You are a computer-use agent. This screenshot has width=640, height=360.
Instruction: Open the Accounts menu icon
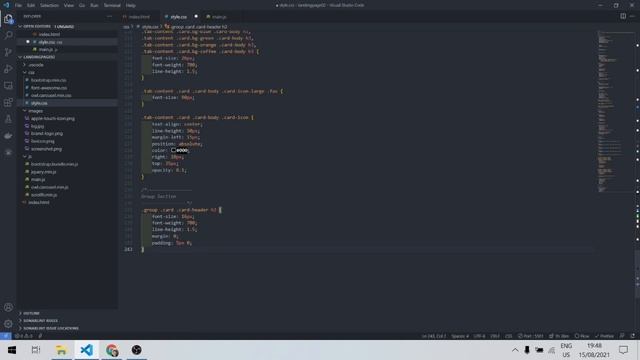pyautogui.click(x=8, y=307)
